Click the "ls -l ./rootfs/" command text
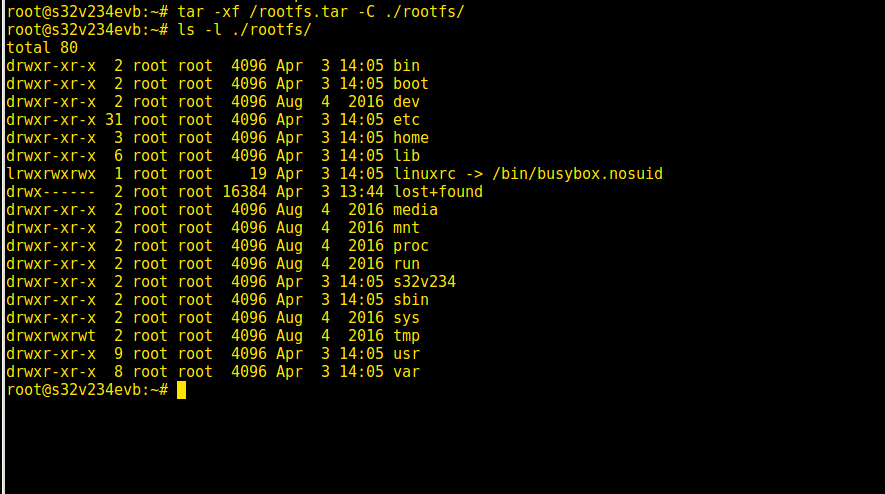885x494 pixels. click(244, 30)
